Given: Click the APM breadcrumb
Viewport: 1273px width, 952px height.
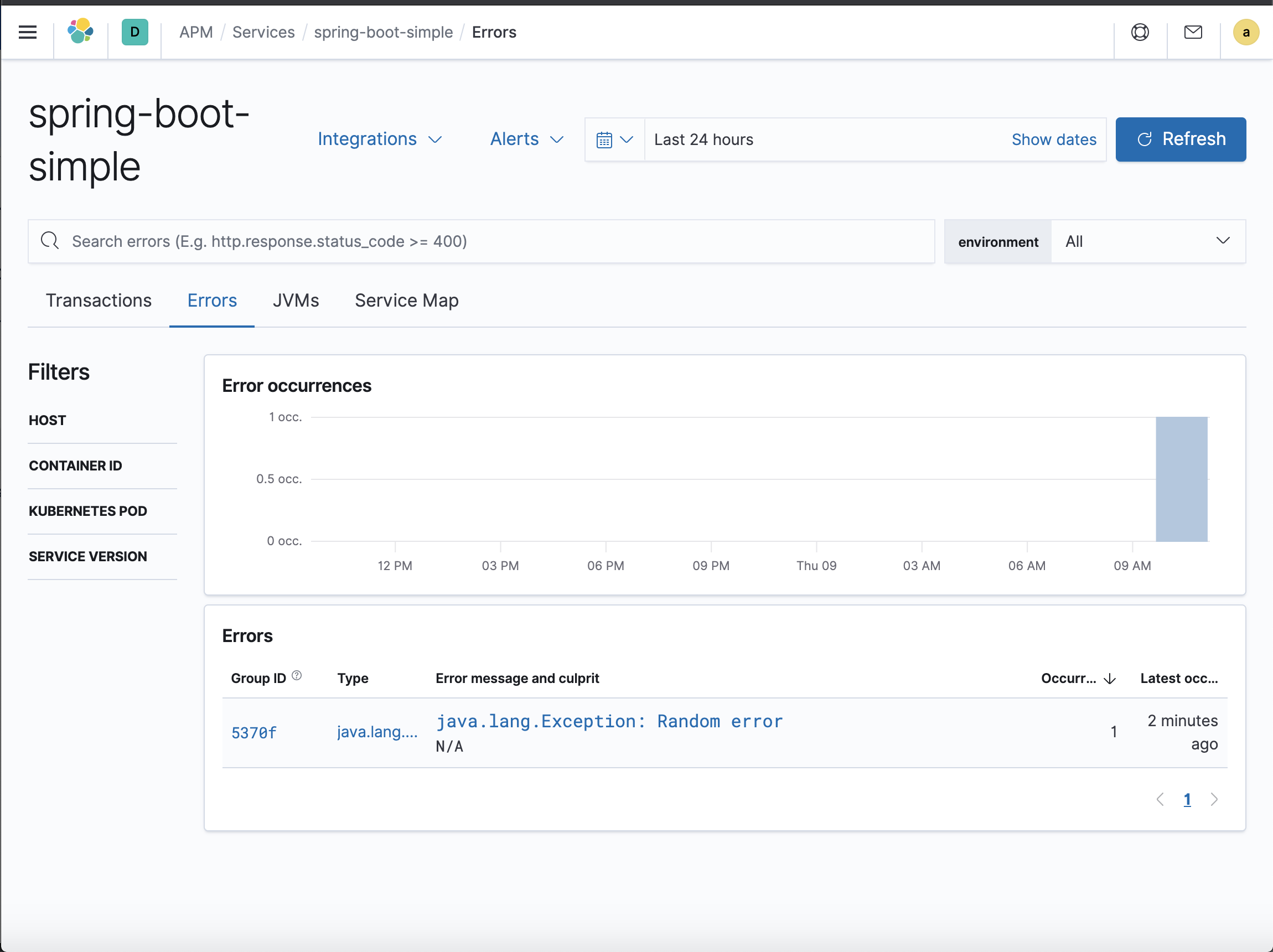Looking at the screenshot, I should pyautogui.click(x=196, y=32).
